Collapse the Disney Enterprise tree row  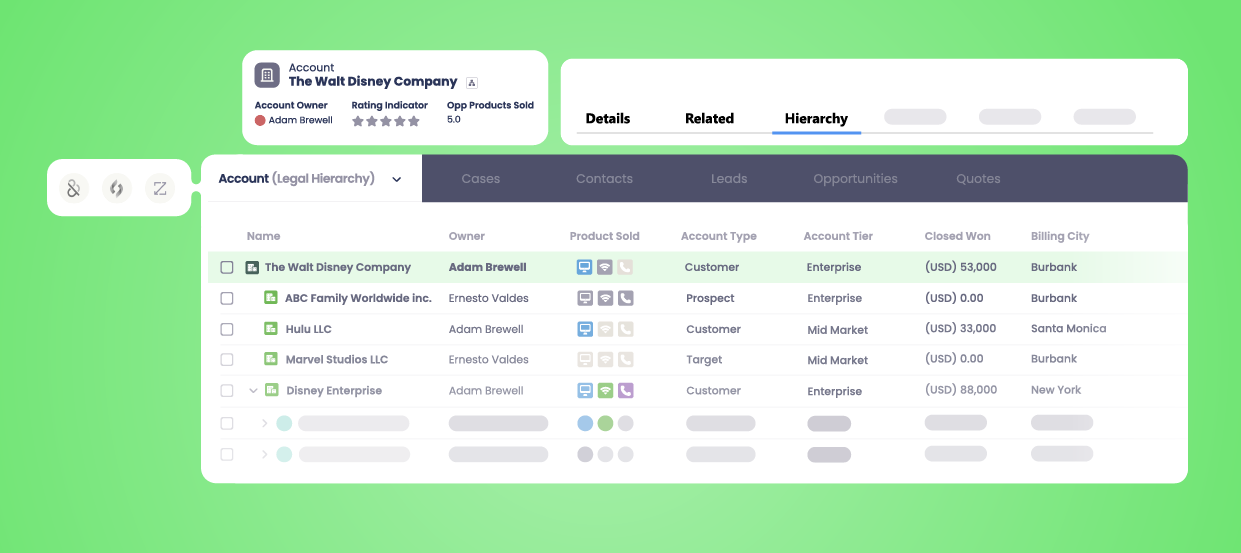[x=254, y=391]
